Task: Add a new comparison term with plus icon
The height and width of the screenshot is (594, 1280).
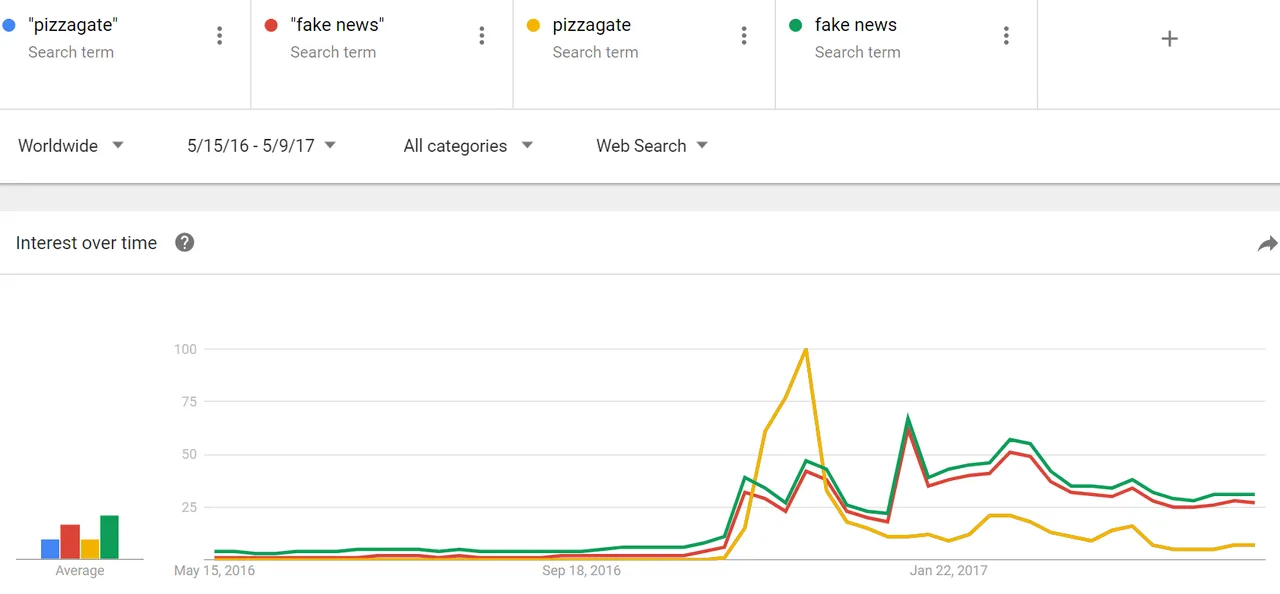Action: click(x=1169, y=39)
